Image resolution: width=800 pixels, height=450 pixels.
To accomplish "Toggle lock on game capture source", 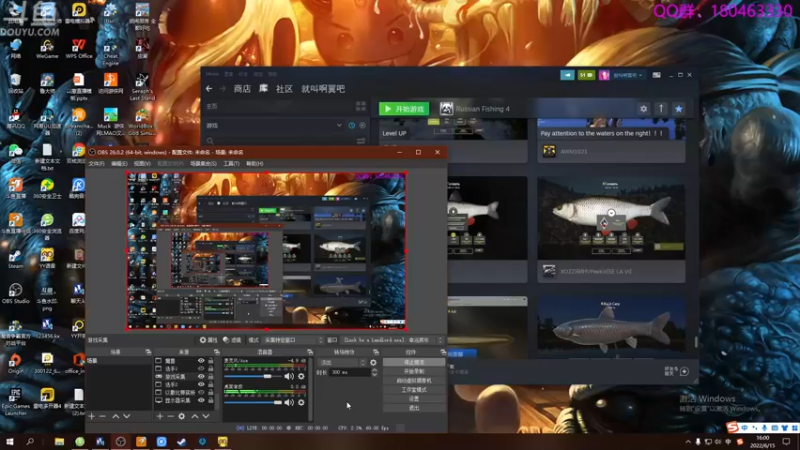I will tap(210, 377).
